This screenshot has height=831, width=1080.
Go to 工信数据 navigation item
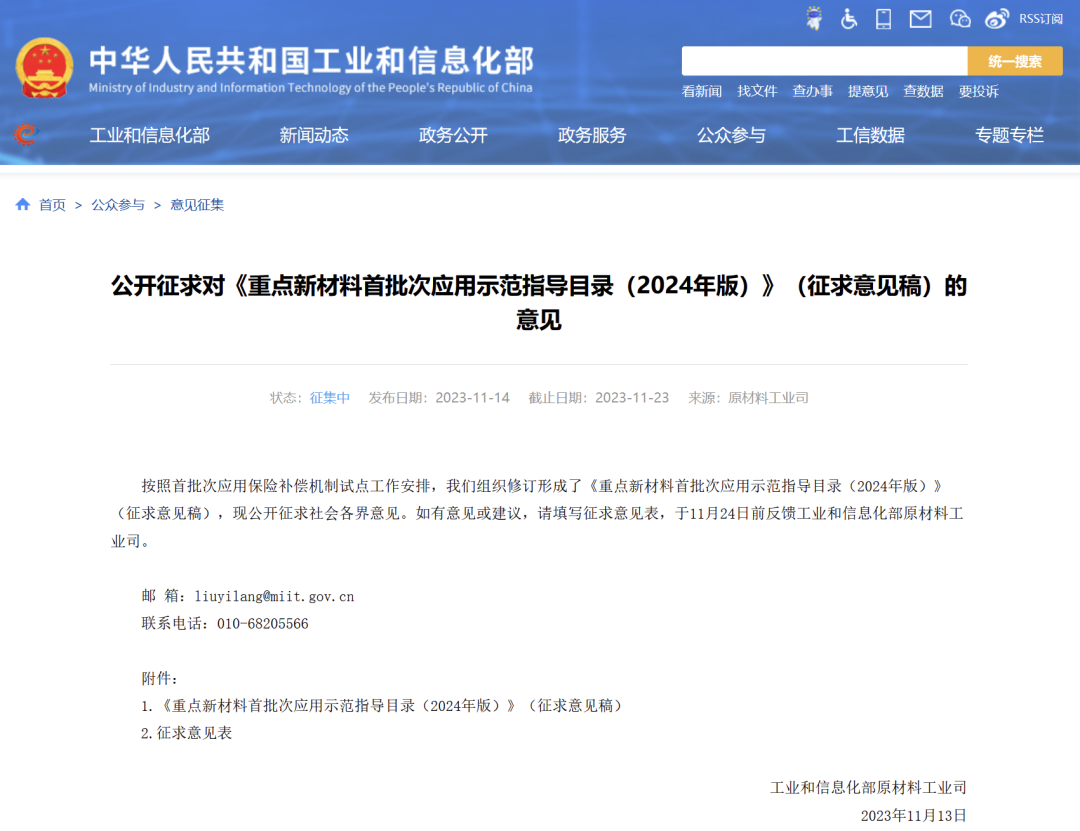click(x=870, y=135)
